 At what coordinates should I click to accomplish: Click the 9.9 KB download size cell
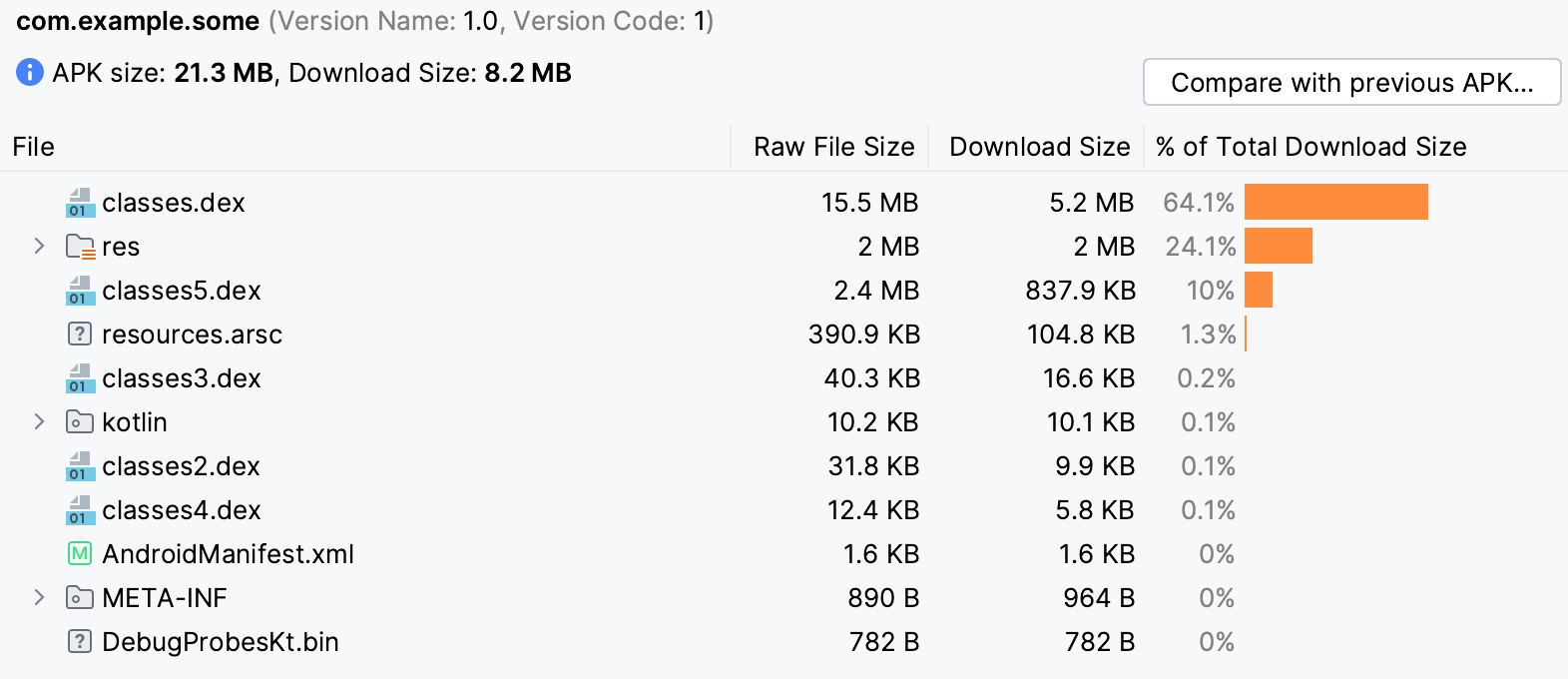pyautogui.click(x=1095, y=466)
